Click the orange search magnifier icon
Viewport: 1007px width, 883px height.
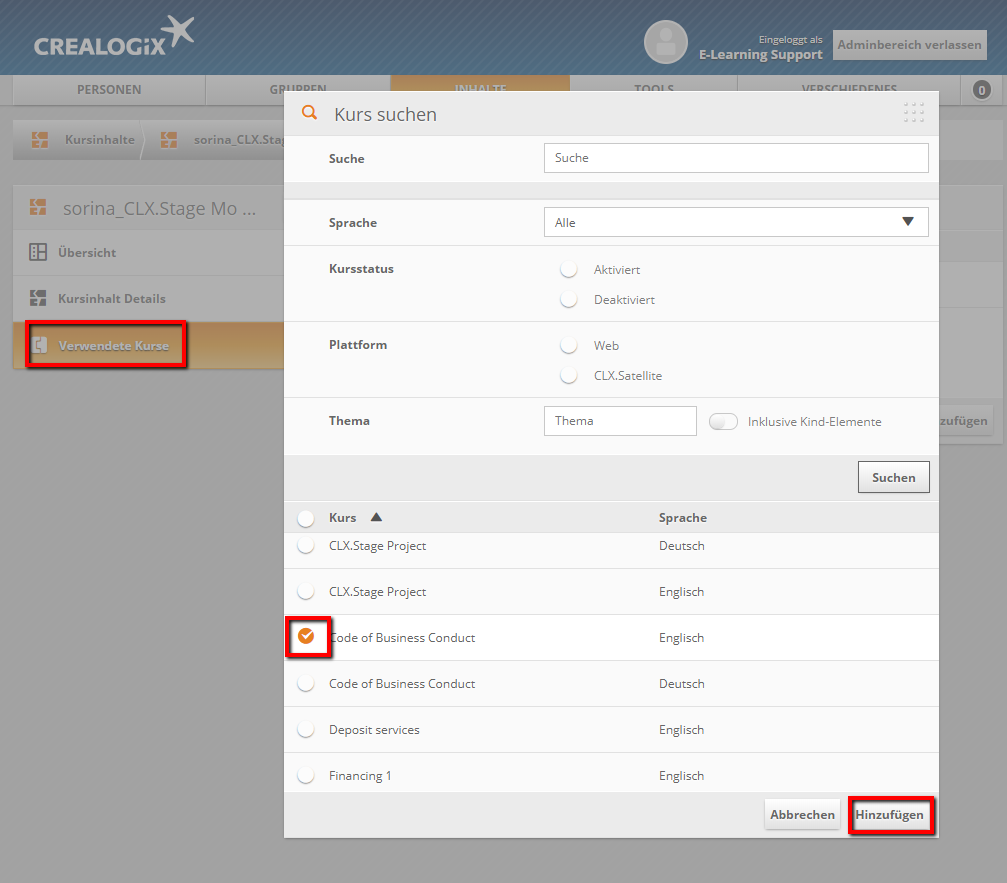pos(309,114)
